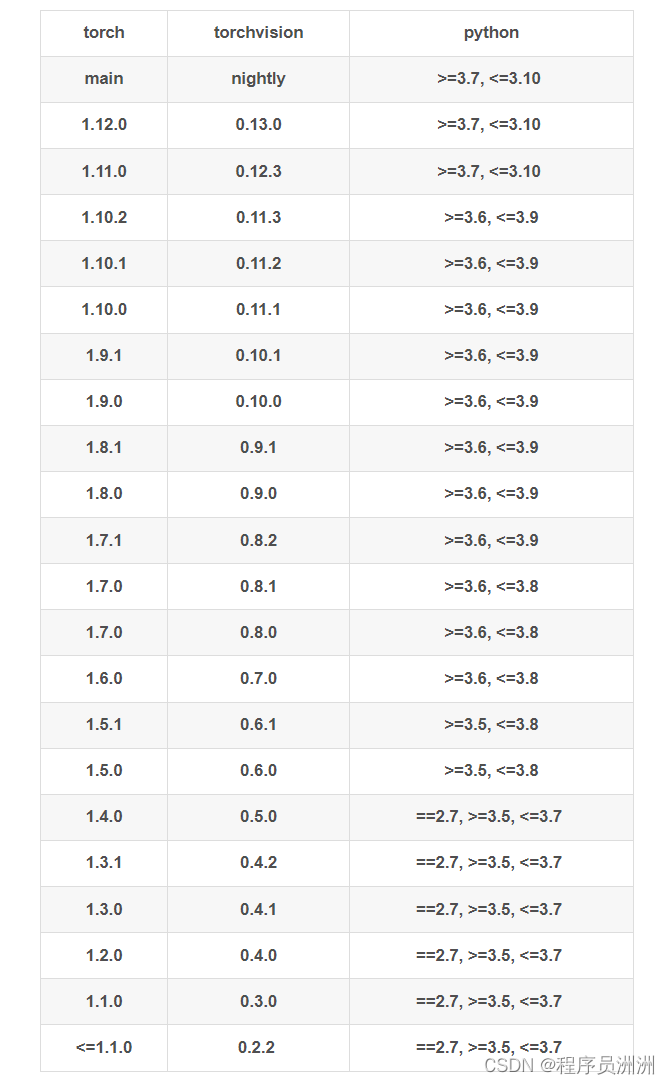Select torch 1.11.0 cell
Screen dimensions: 670x1084
[x=104, y=171]
